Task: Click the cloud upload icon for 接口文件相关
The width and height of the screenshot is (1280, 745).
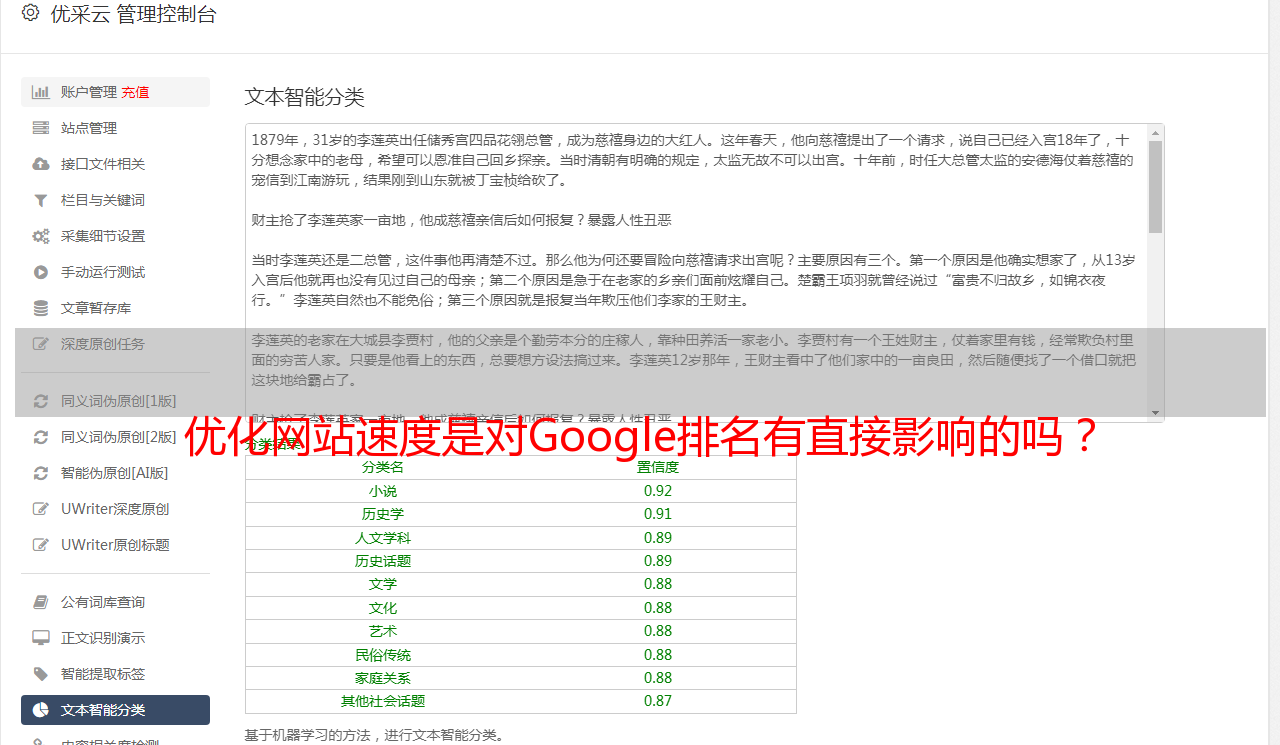Action: [41, 164]
